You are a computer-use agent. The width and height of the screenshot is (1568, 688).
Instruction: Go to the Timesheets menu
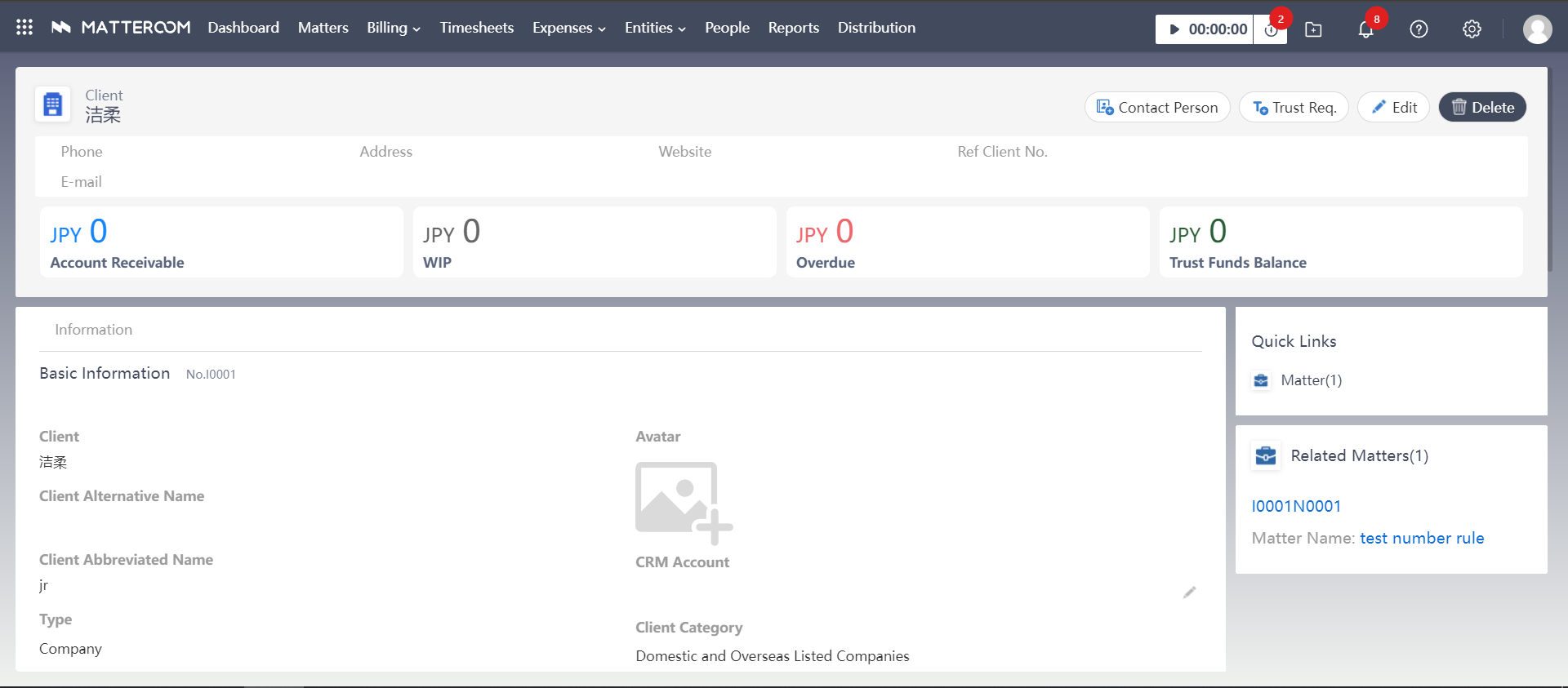point(477,28)
